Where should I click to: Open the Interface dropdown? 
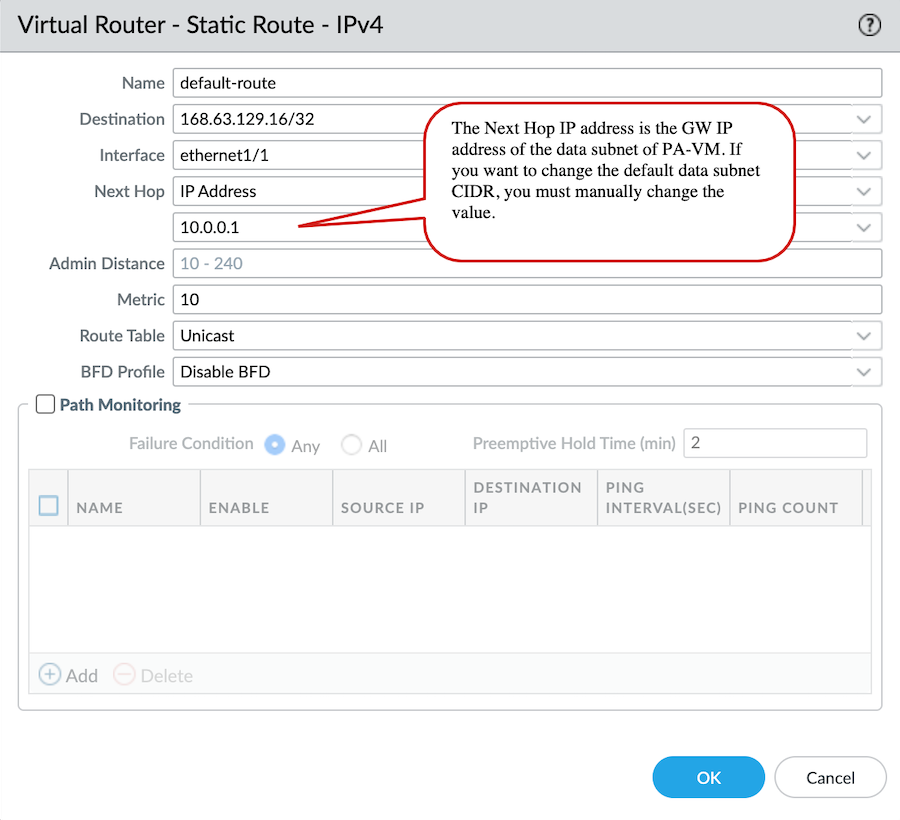click(x=863, y=156)
